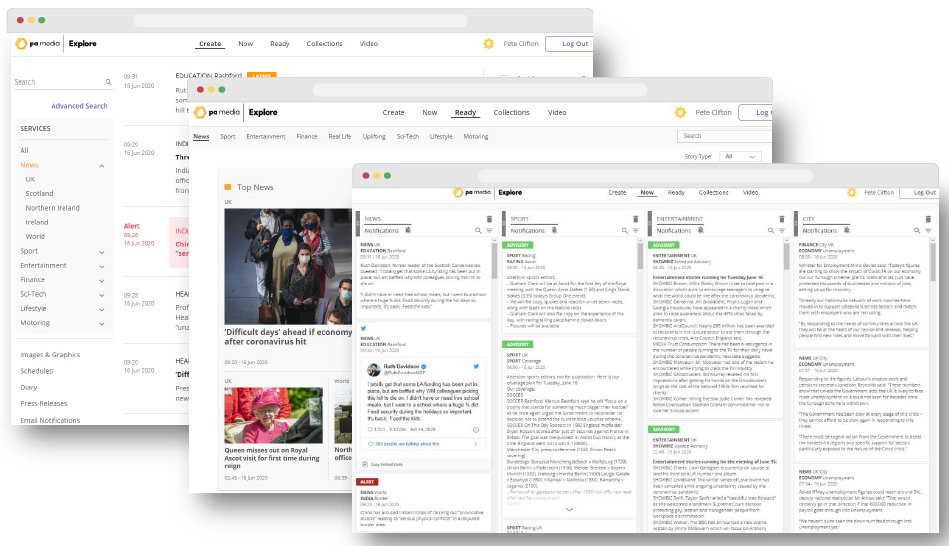Delete the SPORT column with its trash icon

click(x=635, y=219)
